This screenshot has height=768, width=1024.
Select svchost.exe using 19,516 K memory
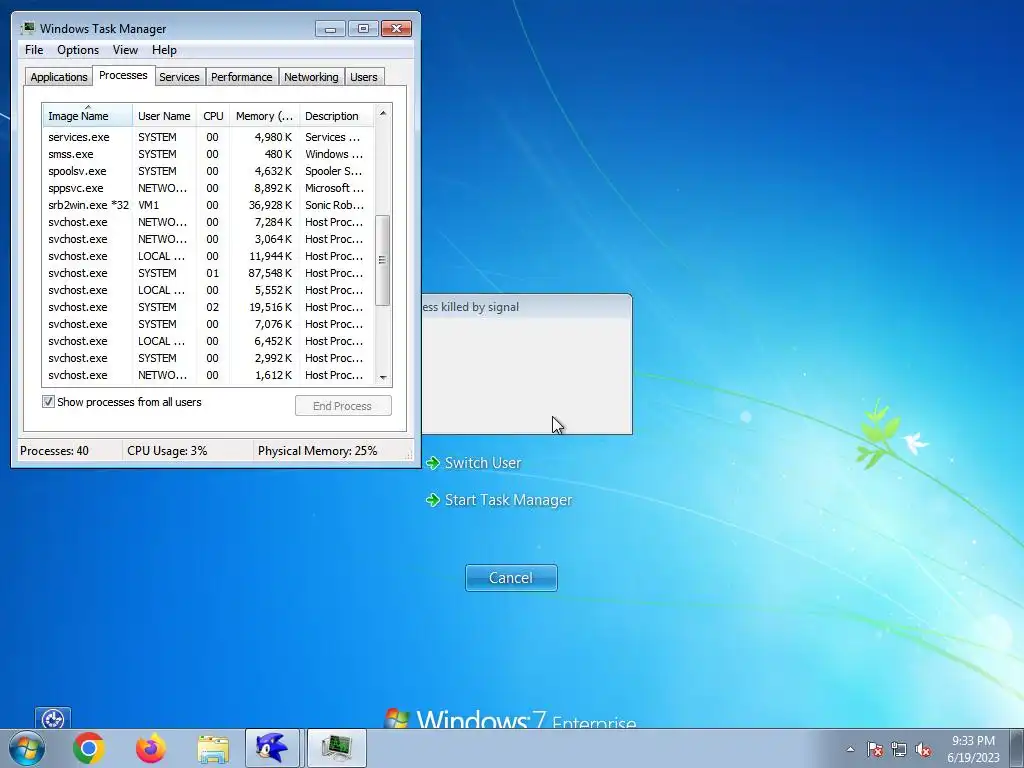tap(208, 307)
